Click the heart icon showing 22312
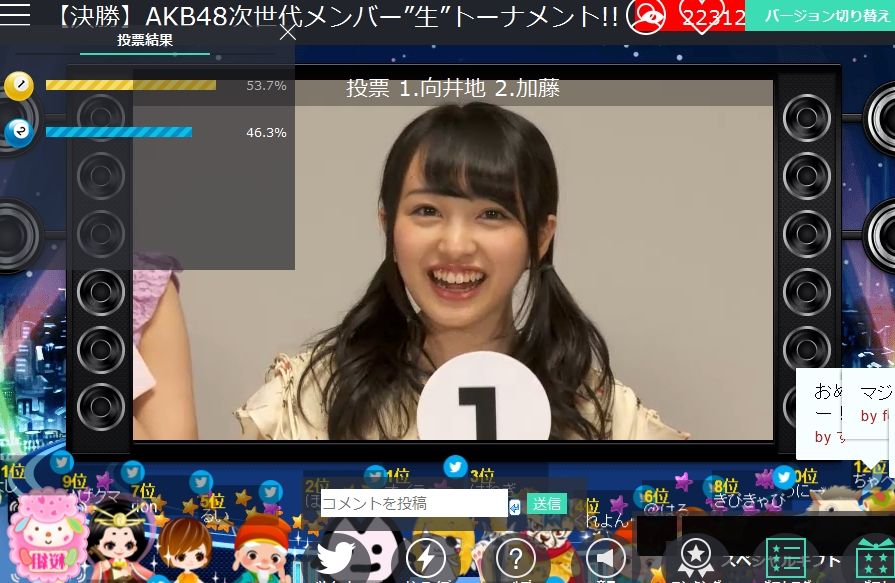This screenshot has width=895, height=583. tap(702, 16)
